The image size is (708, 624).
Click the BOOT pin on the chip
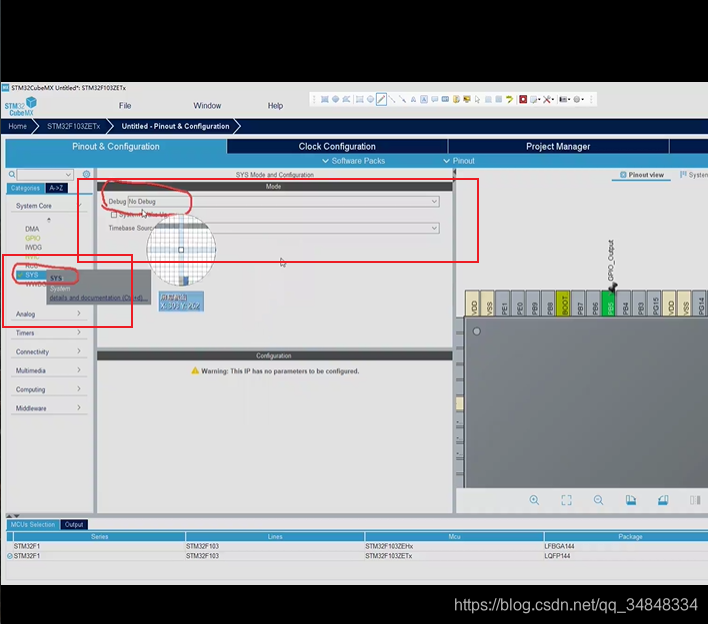coord(563,303)
